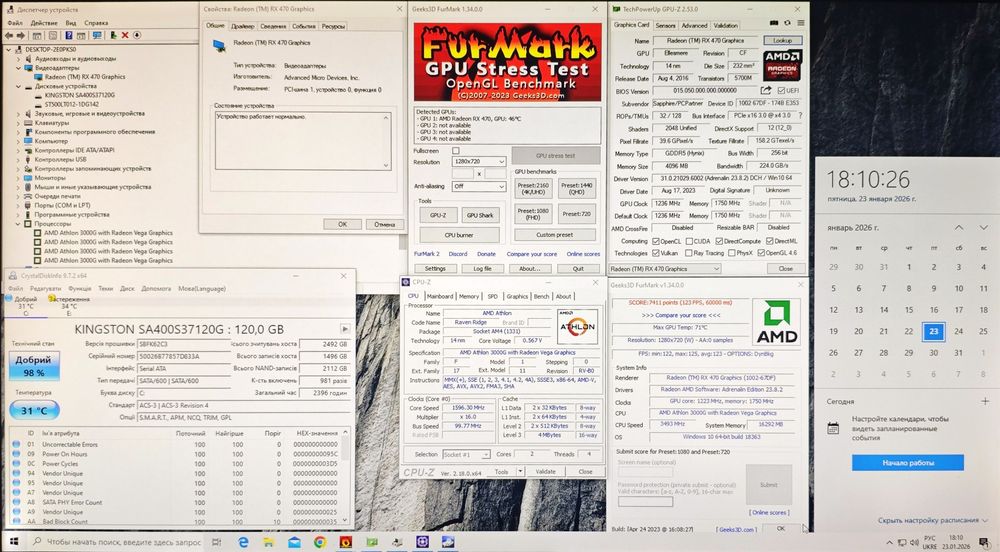Screen dimensions: 1000x552
Task: Collapse the Видеоадаптеры tree node
Action: 19,68
